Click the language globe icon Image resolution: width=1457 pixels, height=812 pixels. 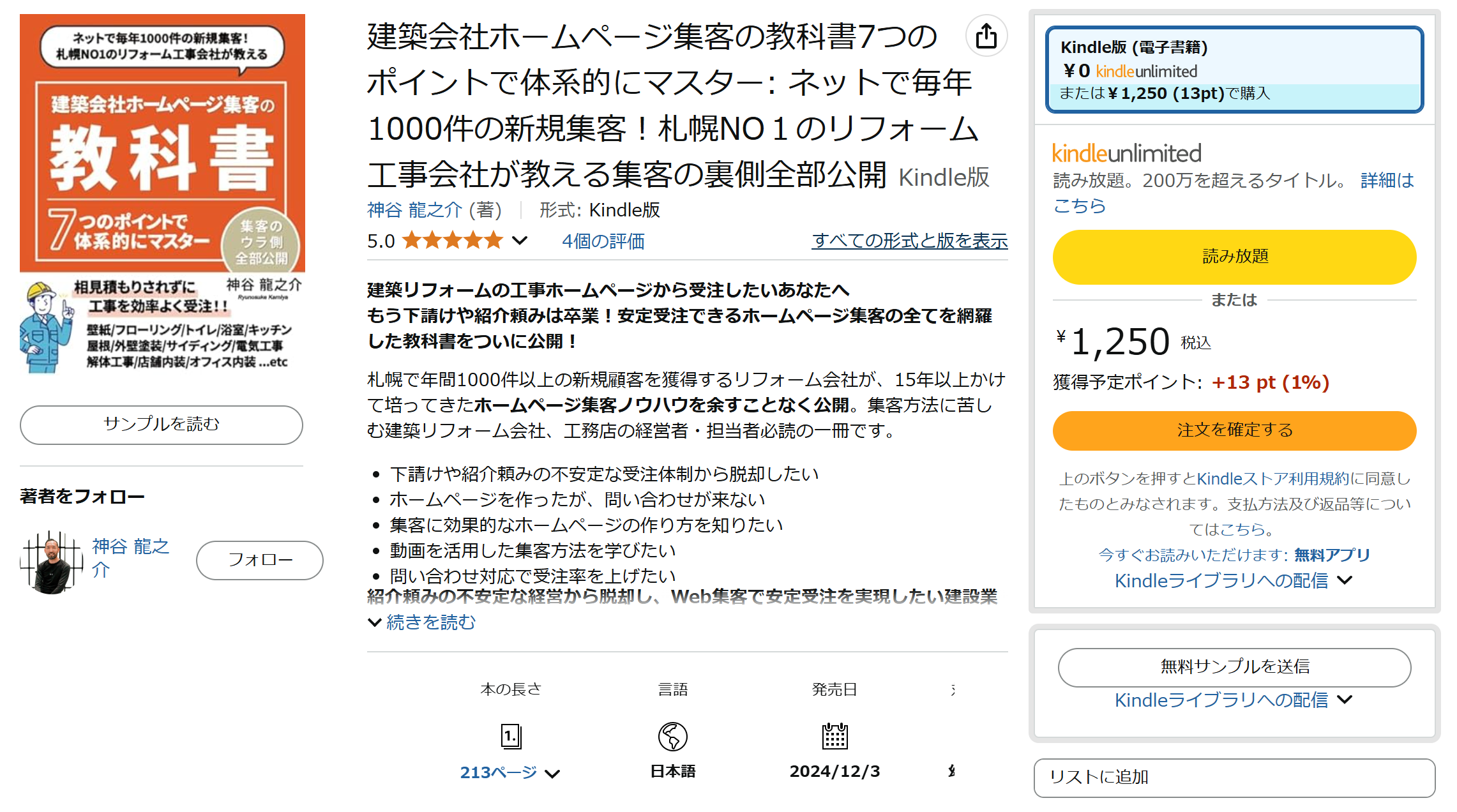[x=673, y=736]
